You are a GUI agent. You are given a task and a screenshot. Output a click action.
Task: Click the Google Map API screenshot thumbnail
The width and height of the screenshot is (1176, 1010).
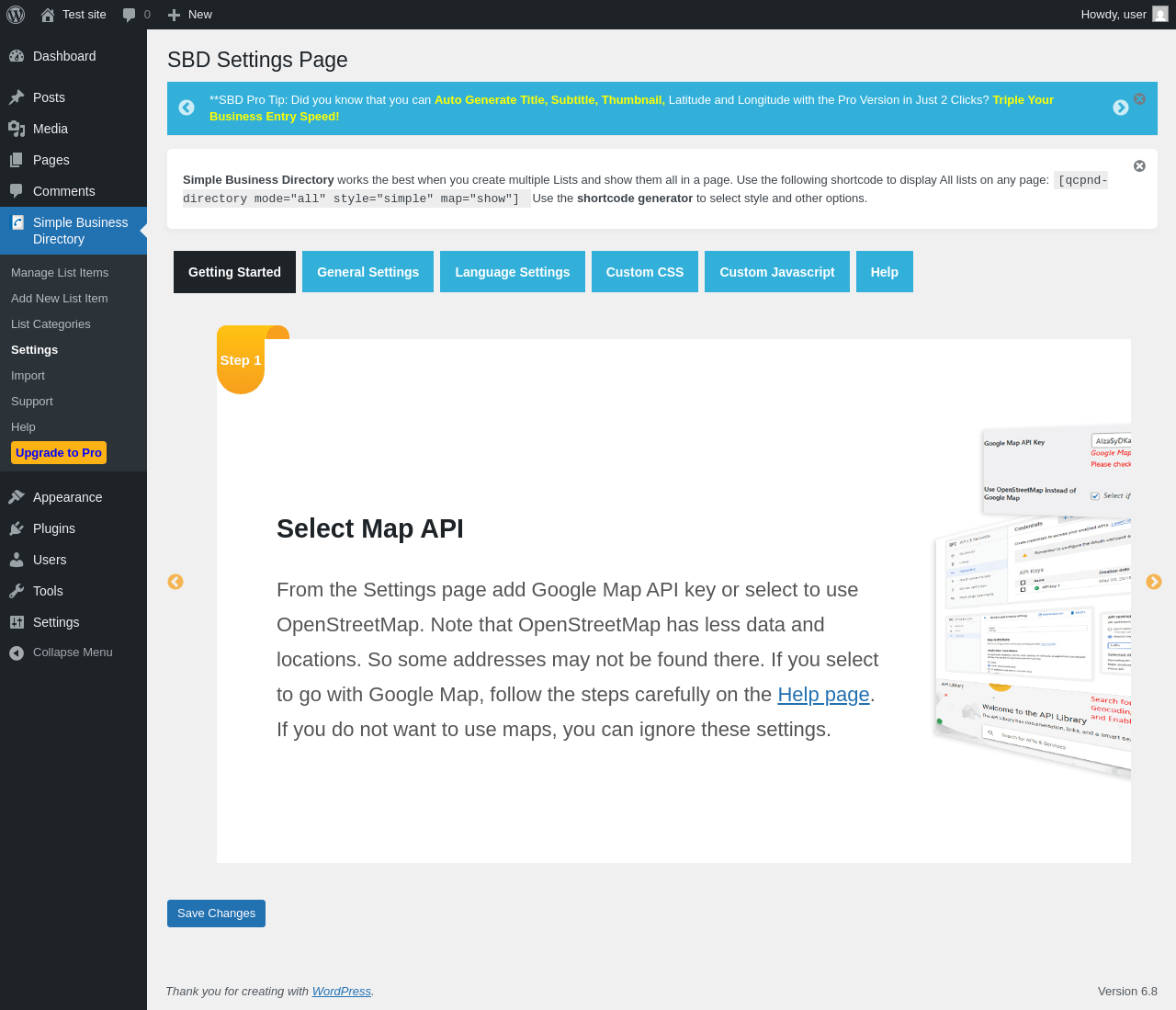pos(1034,597)
